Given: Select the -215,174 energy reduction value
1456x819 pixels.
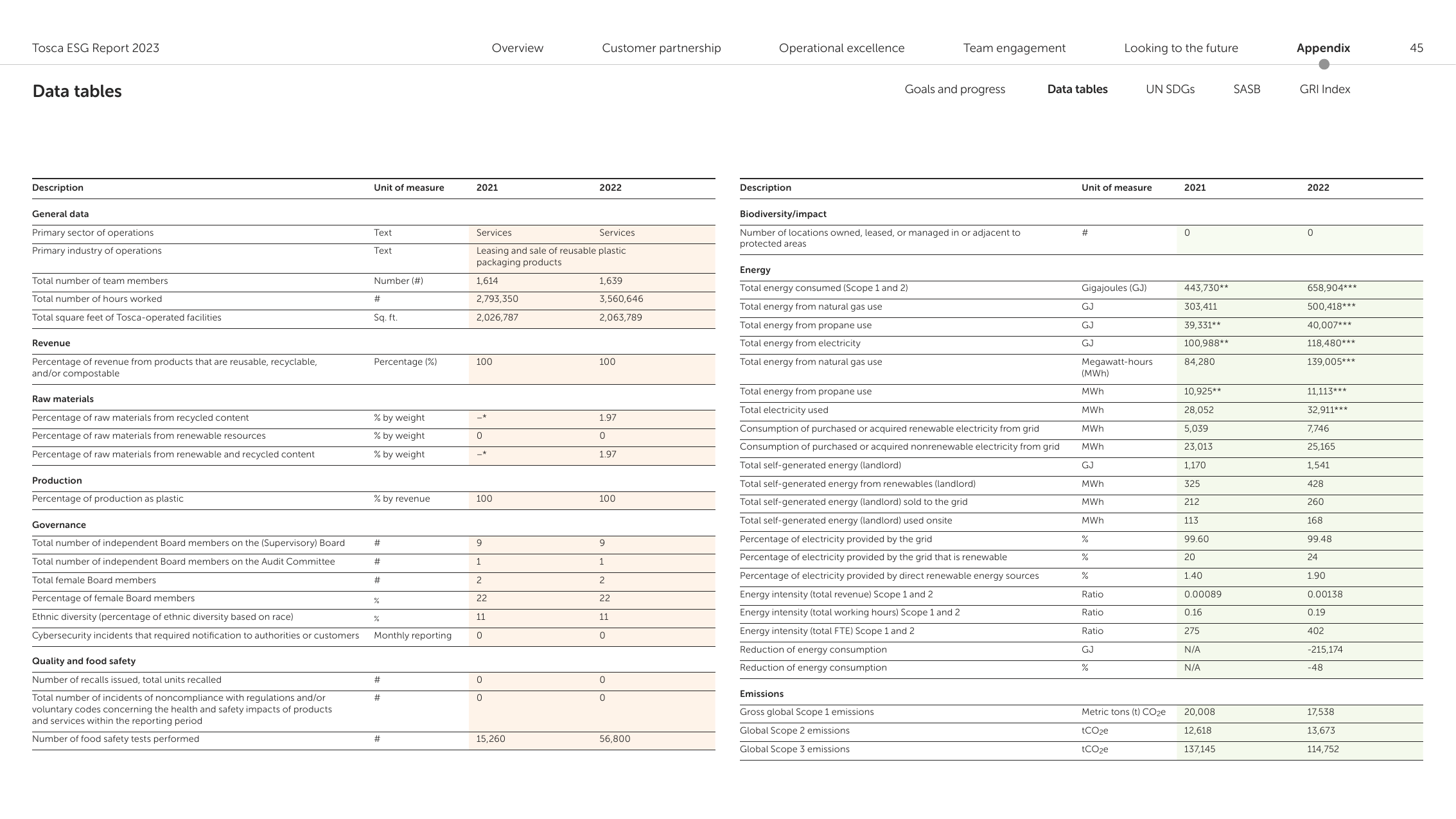Looking at the screenshot, I should (x=1324, y=649).
